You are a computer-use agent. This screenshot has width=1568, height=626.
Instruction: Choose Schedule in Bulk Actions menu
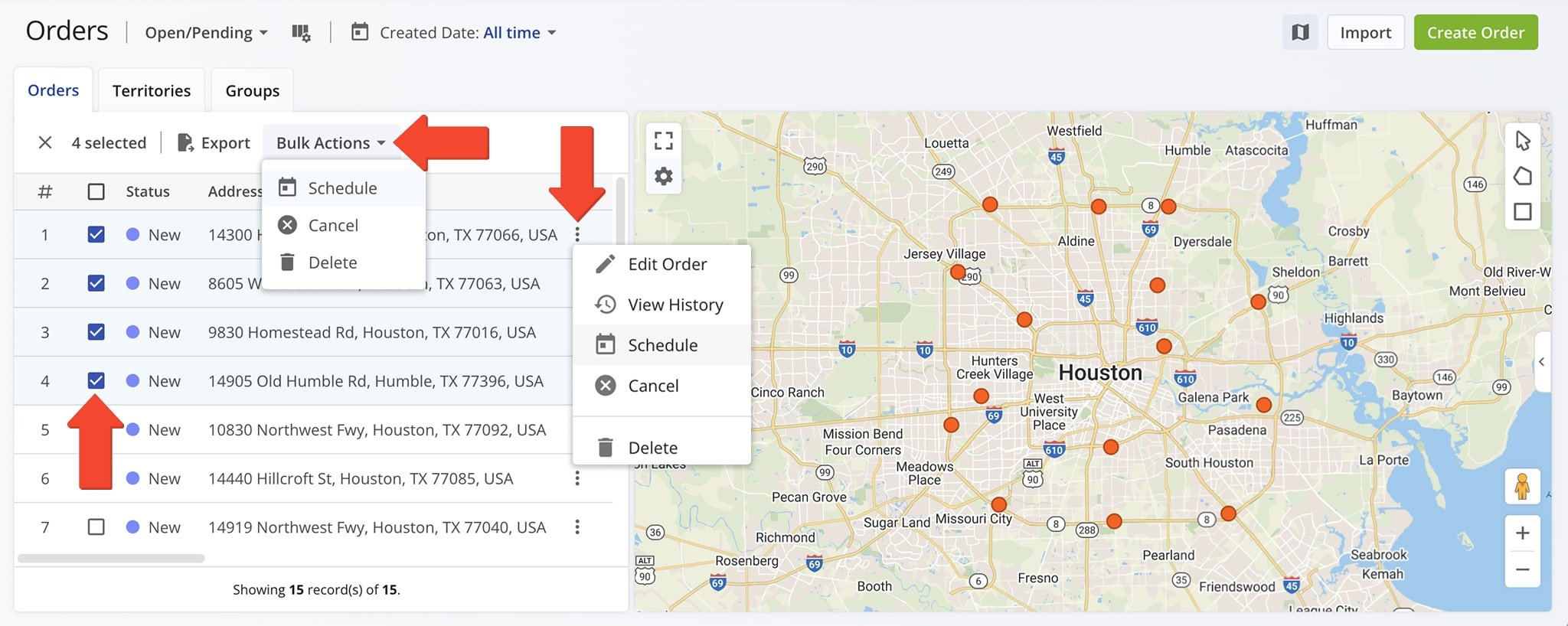(x=344, y=187)
